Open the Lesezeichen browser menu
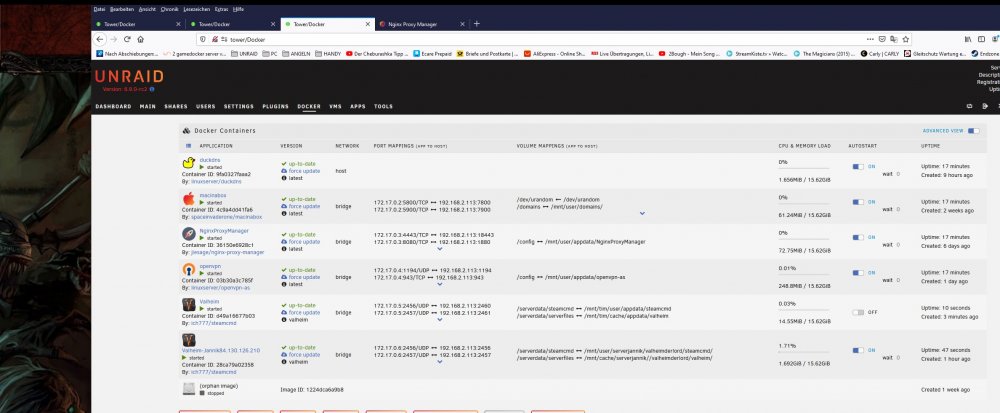Image resolution: width=1000 pixels, height=413 pixels. point(196,10)
